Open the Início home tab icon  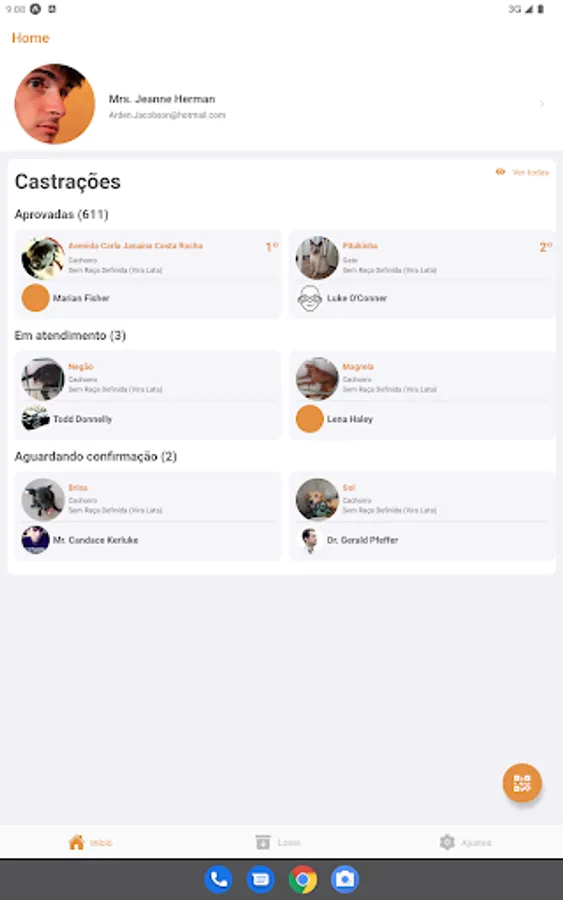pos(76,842)
